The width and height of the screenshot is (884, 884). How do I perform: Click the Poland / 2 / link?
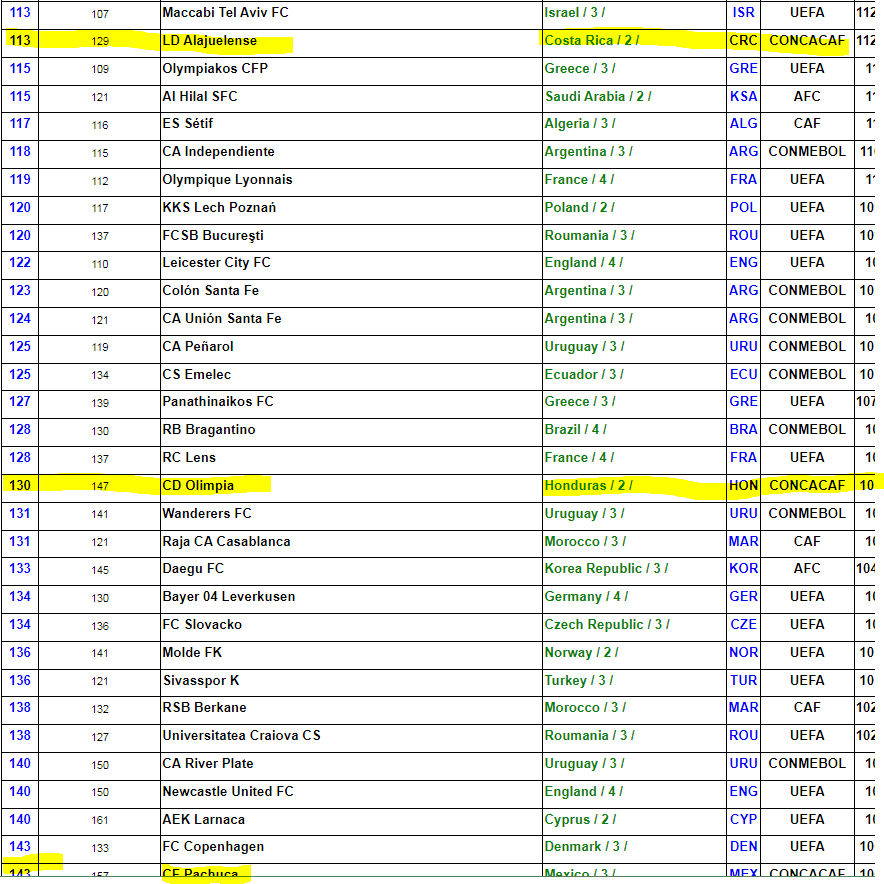579,207
